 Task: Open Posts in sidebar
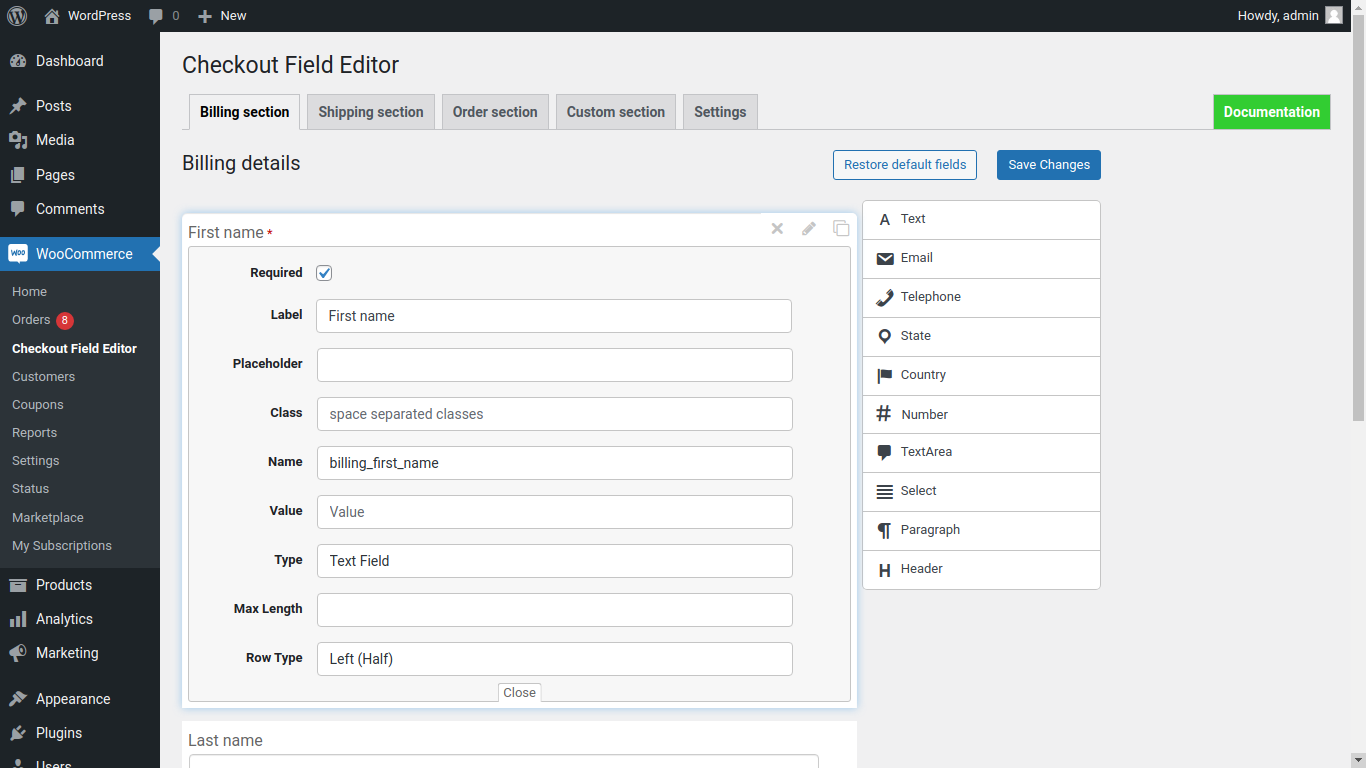(x=80, y=106)
